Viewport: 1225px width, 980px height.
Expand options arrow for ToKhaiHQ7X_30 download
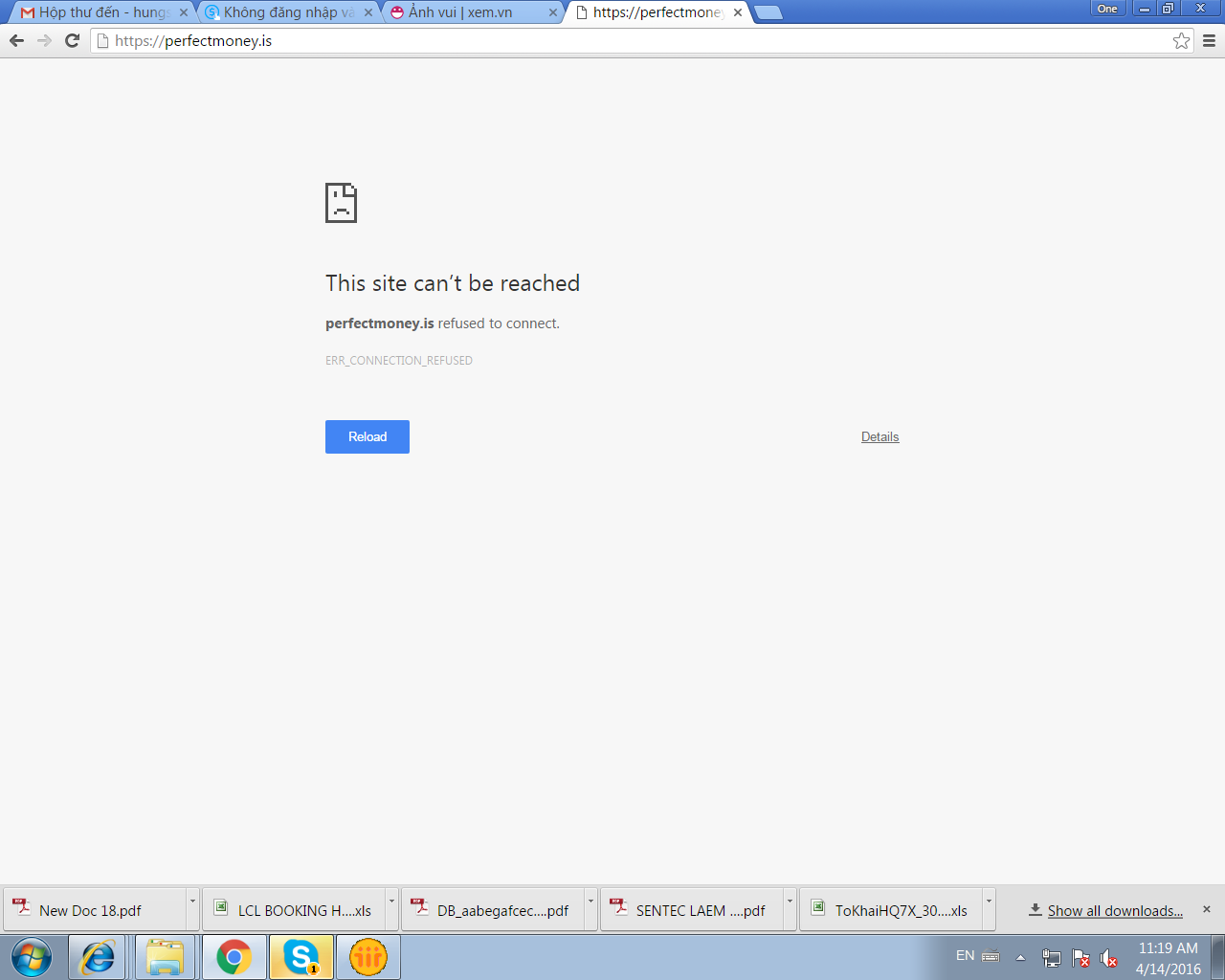pyautogui.click(x=989, y=910)
